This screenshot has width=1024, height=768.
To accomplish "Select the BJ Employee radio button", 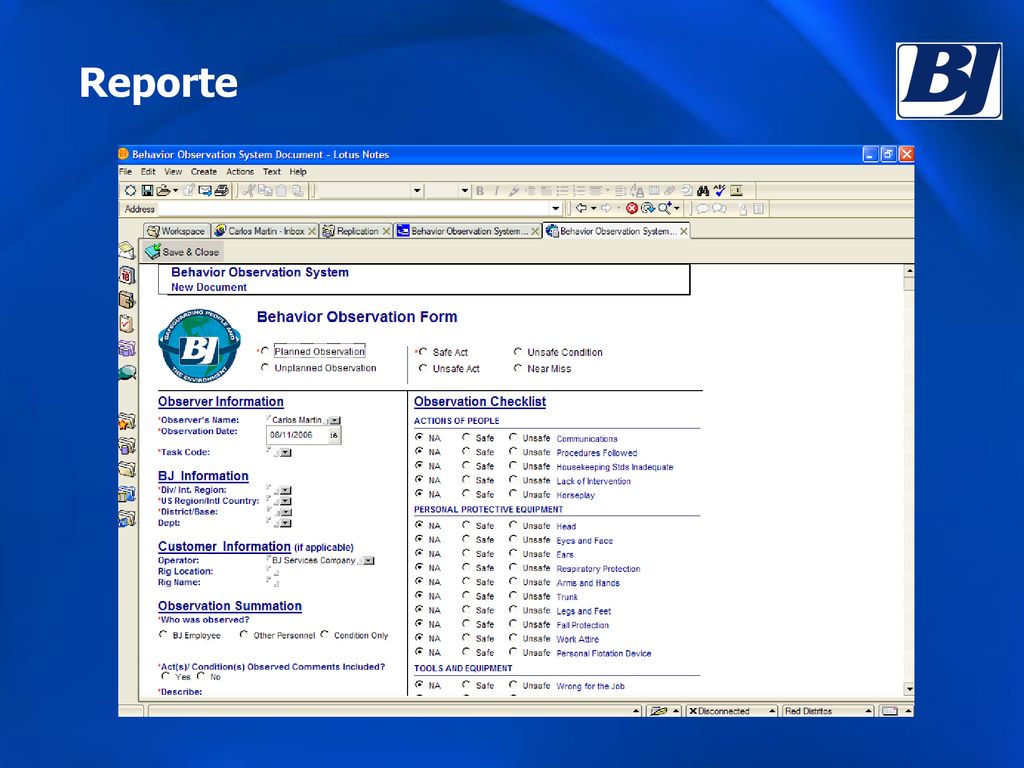I will pos(163,635).
